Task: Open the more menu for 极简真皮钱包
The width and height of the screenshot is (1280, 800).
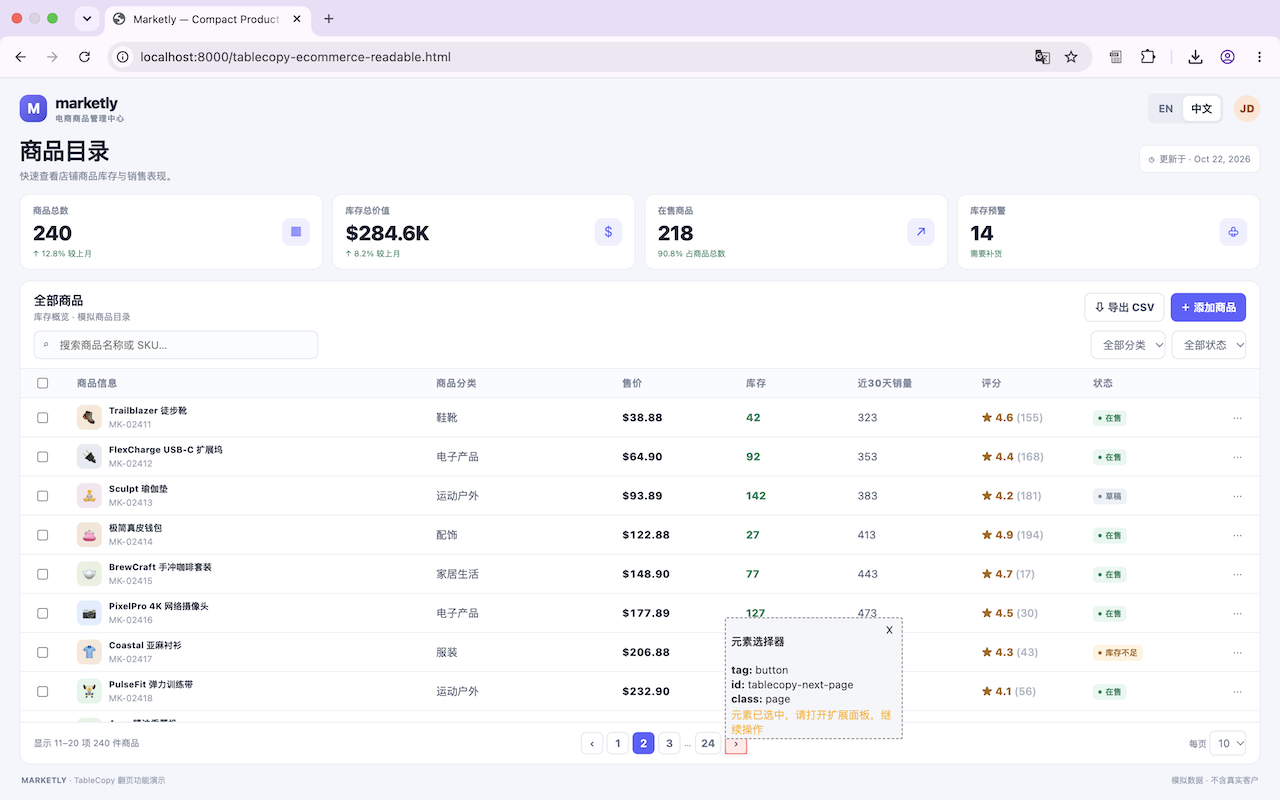Action: coord(1238,535)
